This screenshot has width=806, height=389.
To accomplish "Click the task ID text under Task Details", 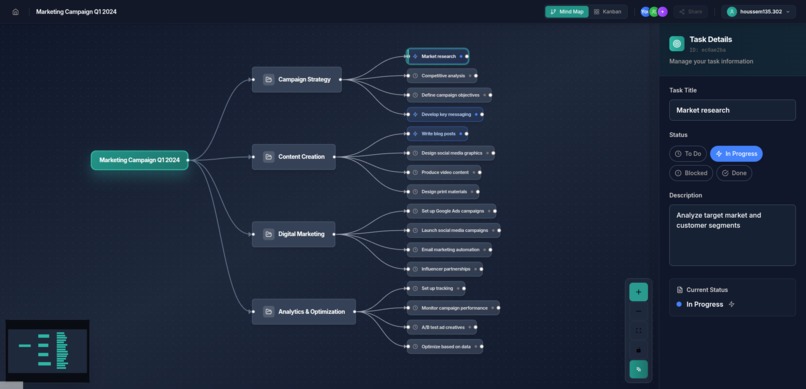I will click(708, 50).
